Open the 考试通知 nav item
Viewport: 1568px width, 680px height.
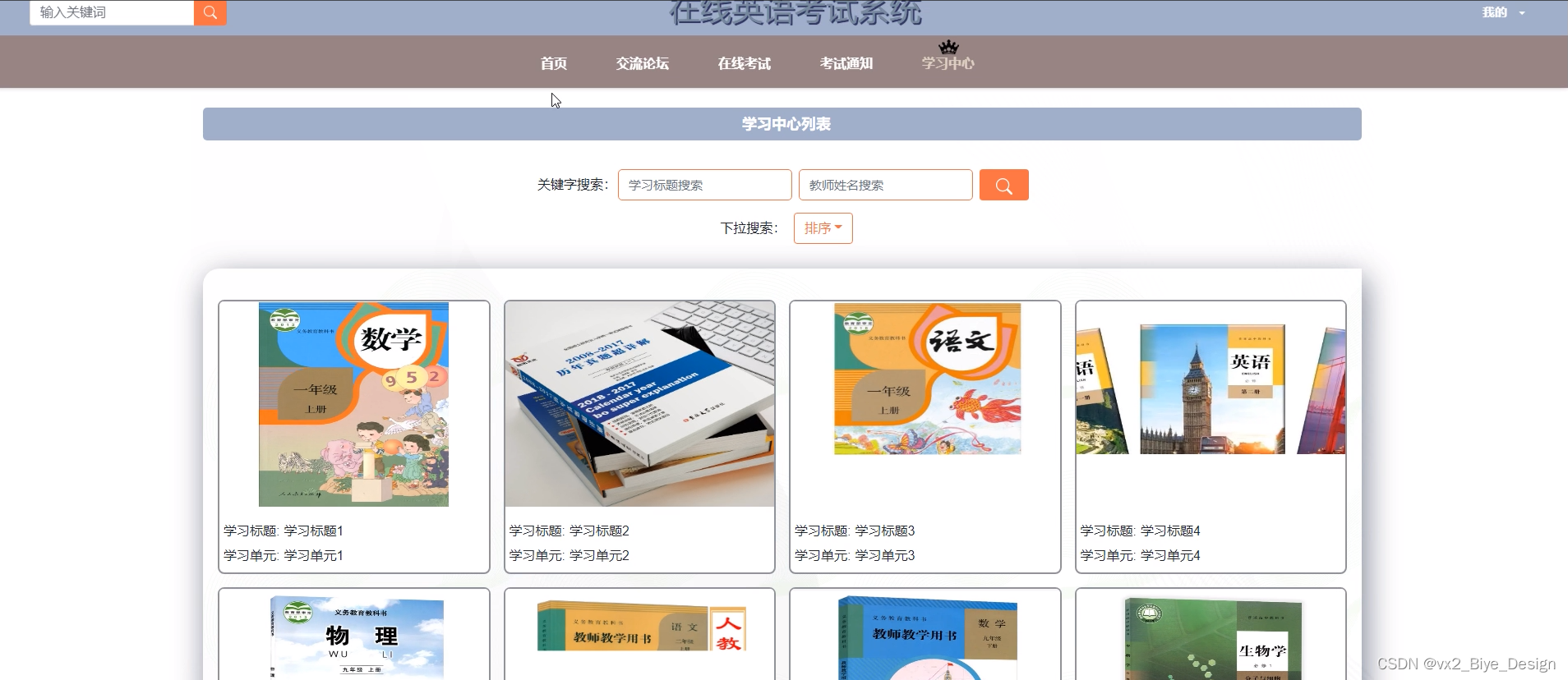pyautogui.click(x=846, y=63)
